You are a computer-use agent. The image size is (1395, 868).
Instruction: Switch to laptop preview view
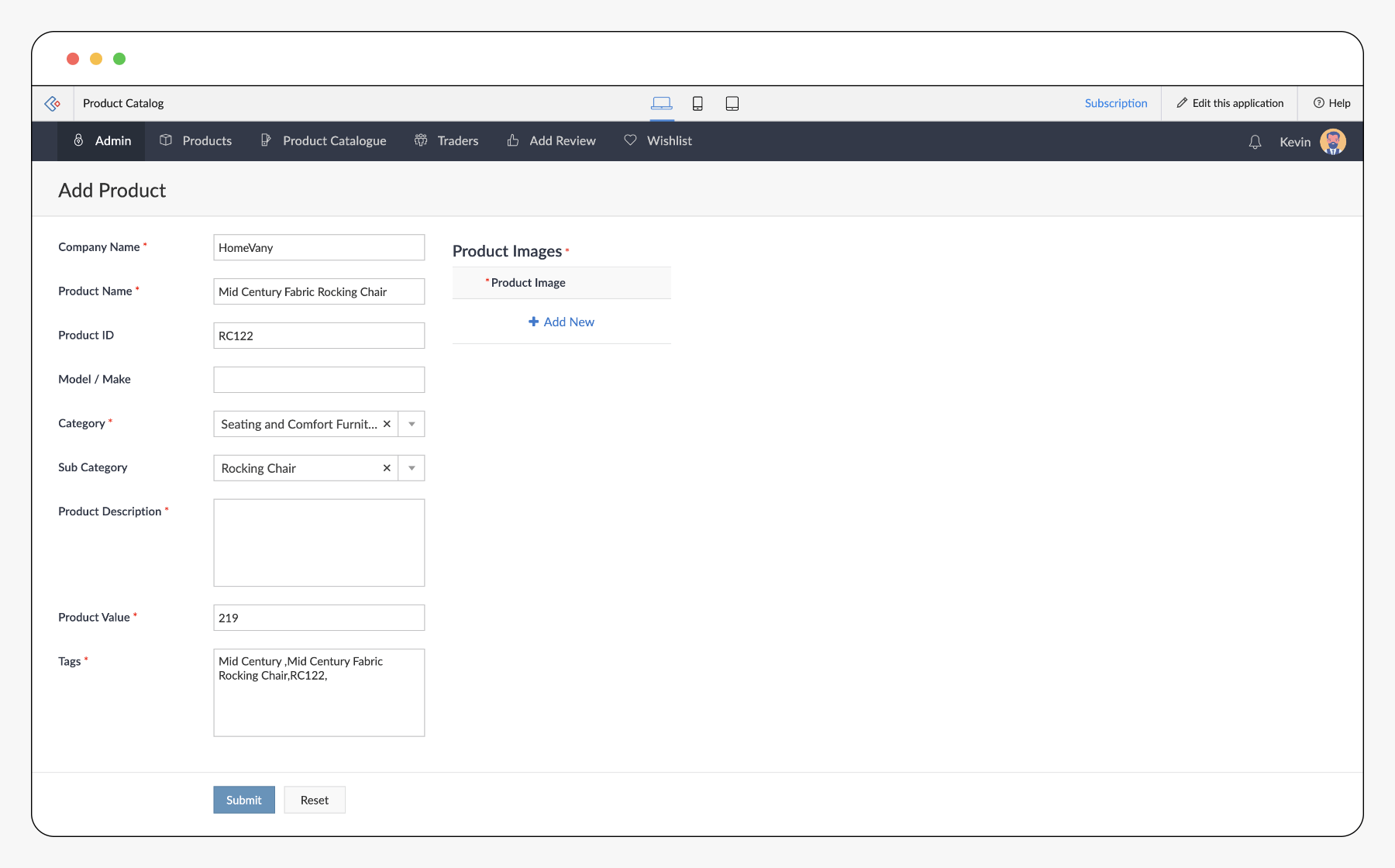click(661, 103)
